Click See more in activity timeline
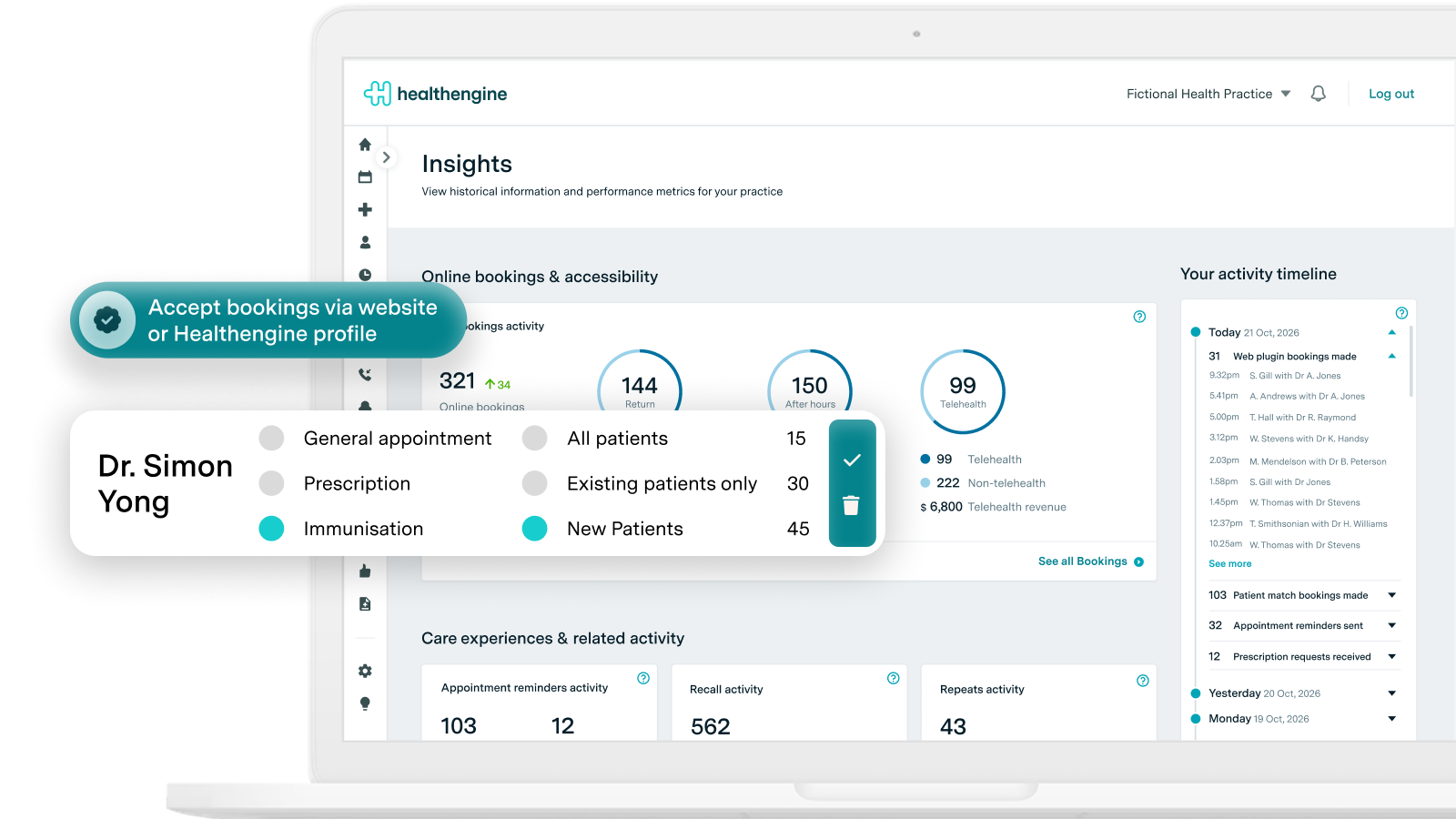The height and width of the screenshot is (819, 1456). [1229, 564]
